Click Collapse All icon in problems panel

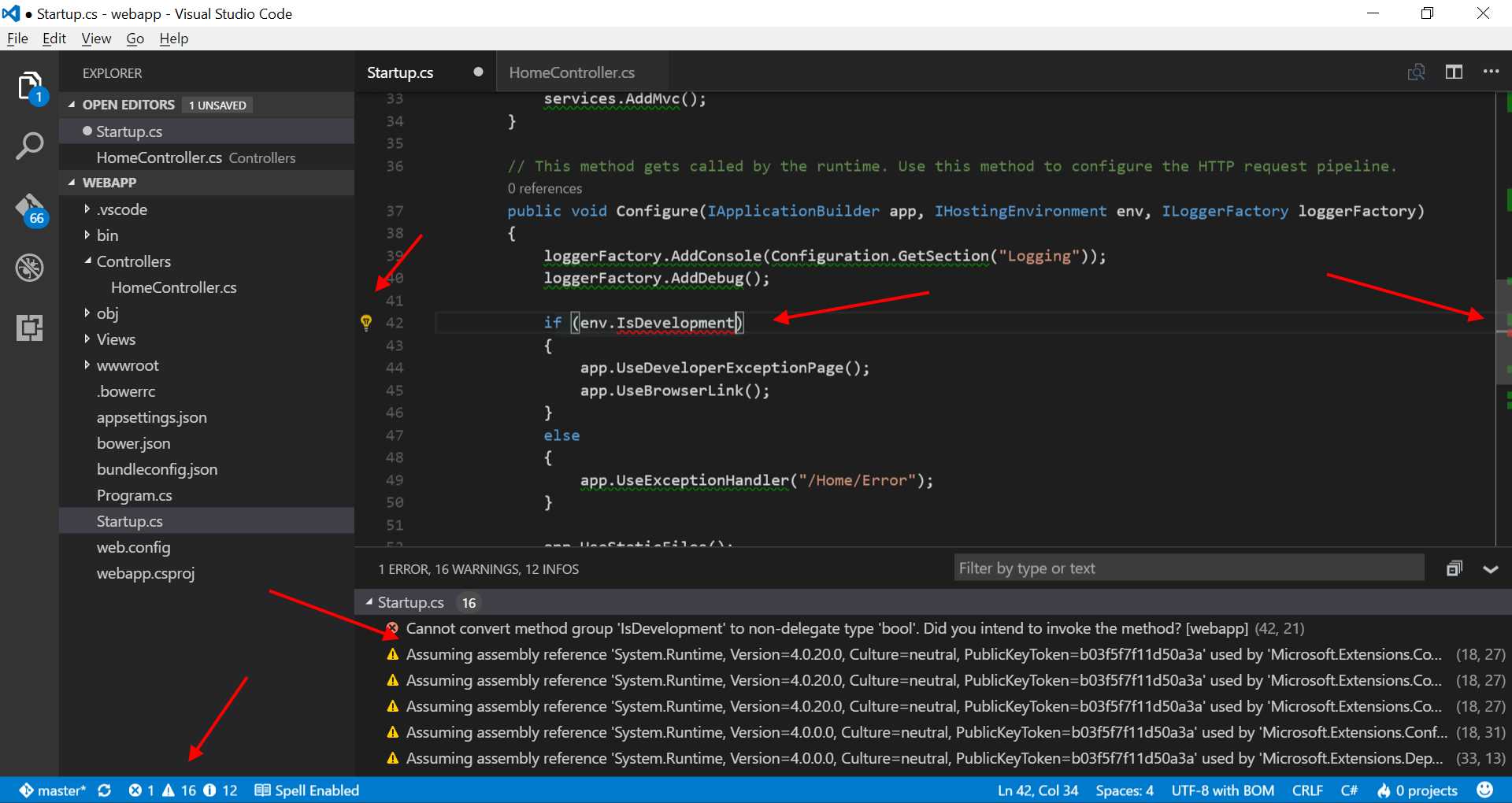(1453, 568)
